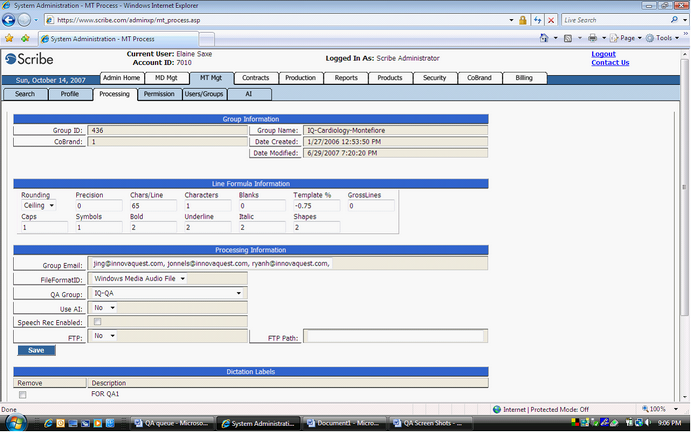Open the FileFormatID dropdown
Viewport: 691px width, 432px height.
[139, 279]
